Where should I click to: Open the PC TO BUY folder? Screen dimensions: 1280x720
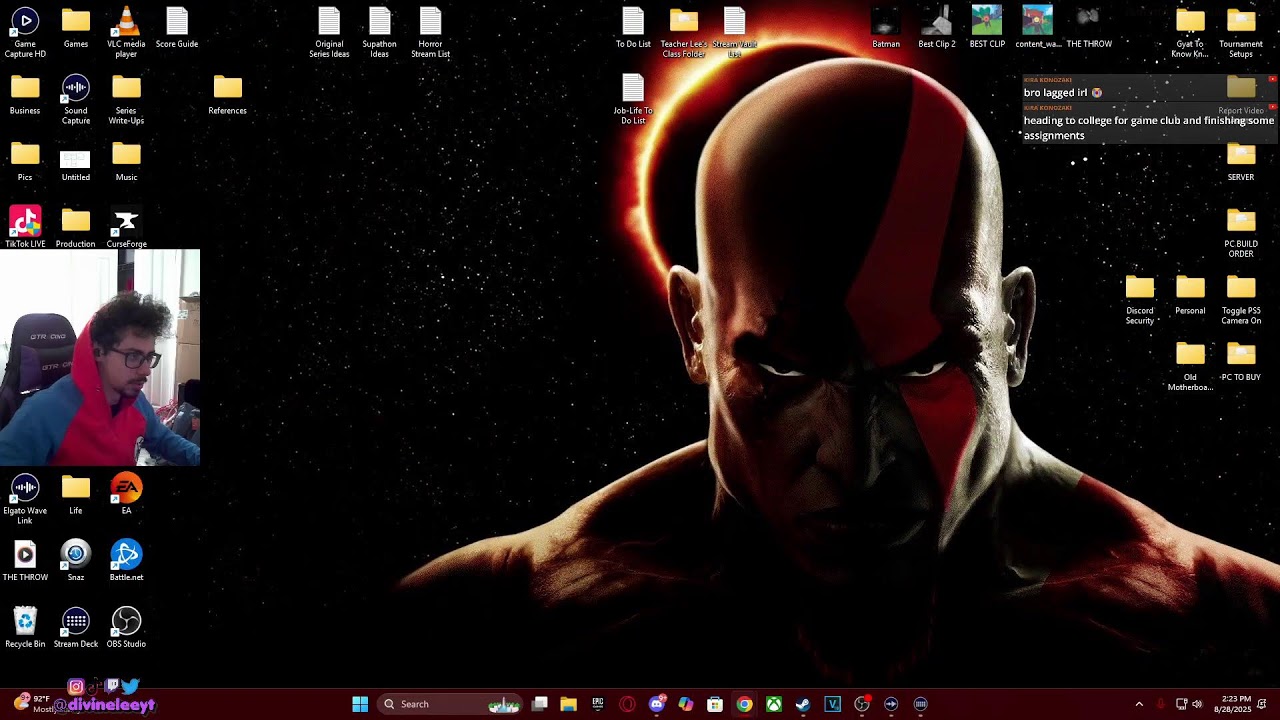click(x=1241, y=361)
